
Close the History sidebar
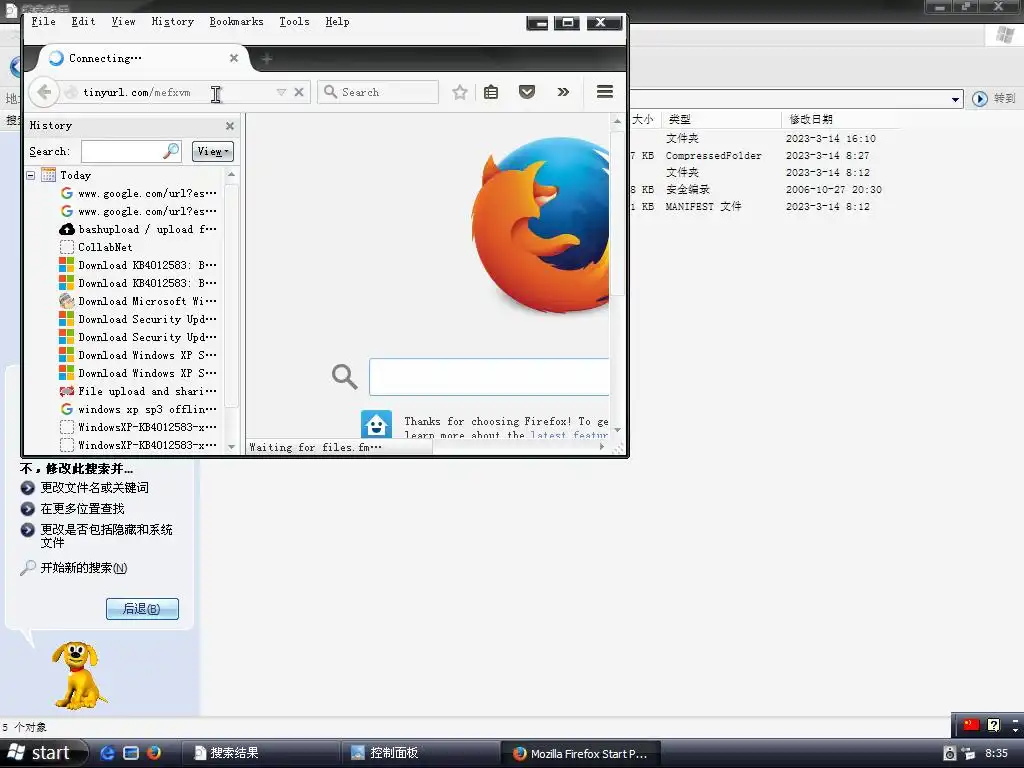[230, 125]
